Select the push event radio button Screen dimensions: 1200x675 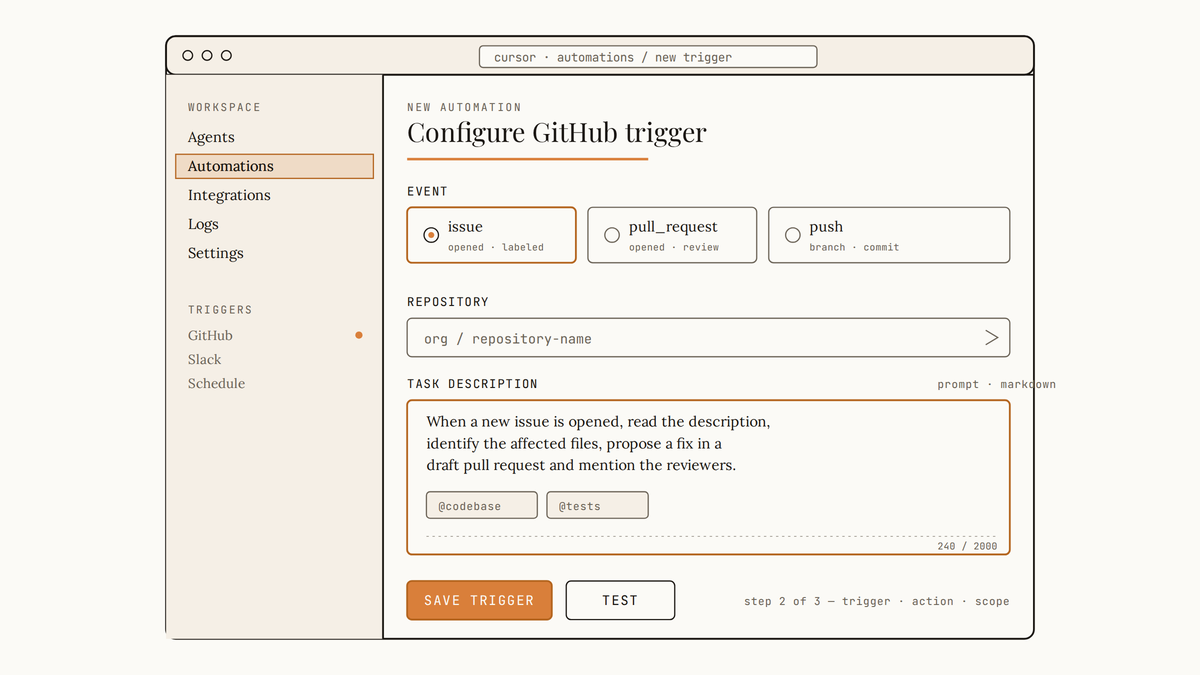click(793, 235)
